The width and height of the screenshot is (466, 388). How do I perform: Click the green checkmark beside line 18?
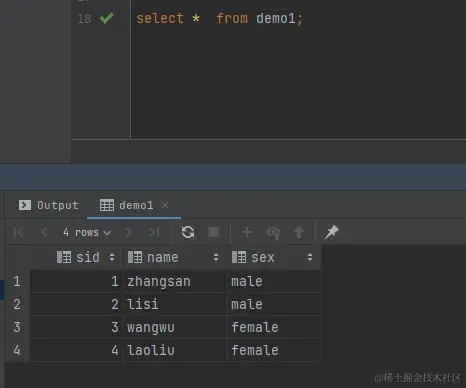(107, 18)
